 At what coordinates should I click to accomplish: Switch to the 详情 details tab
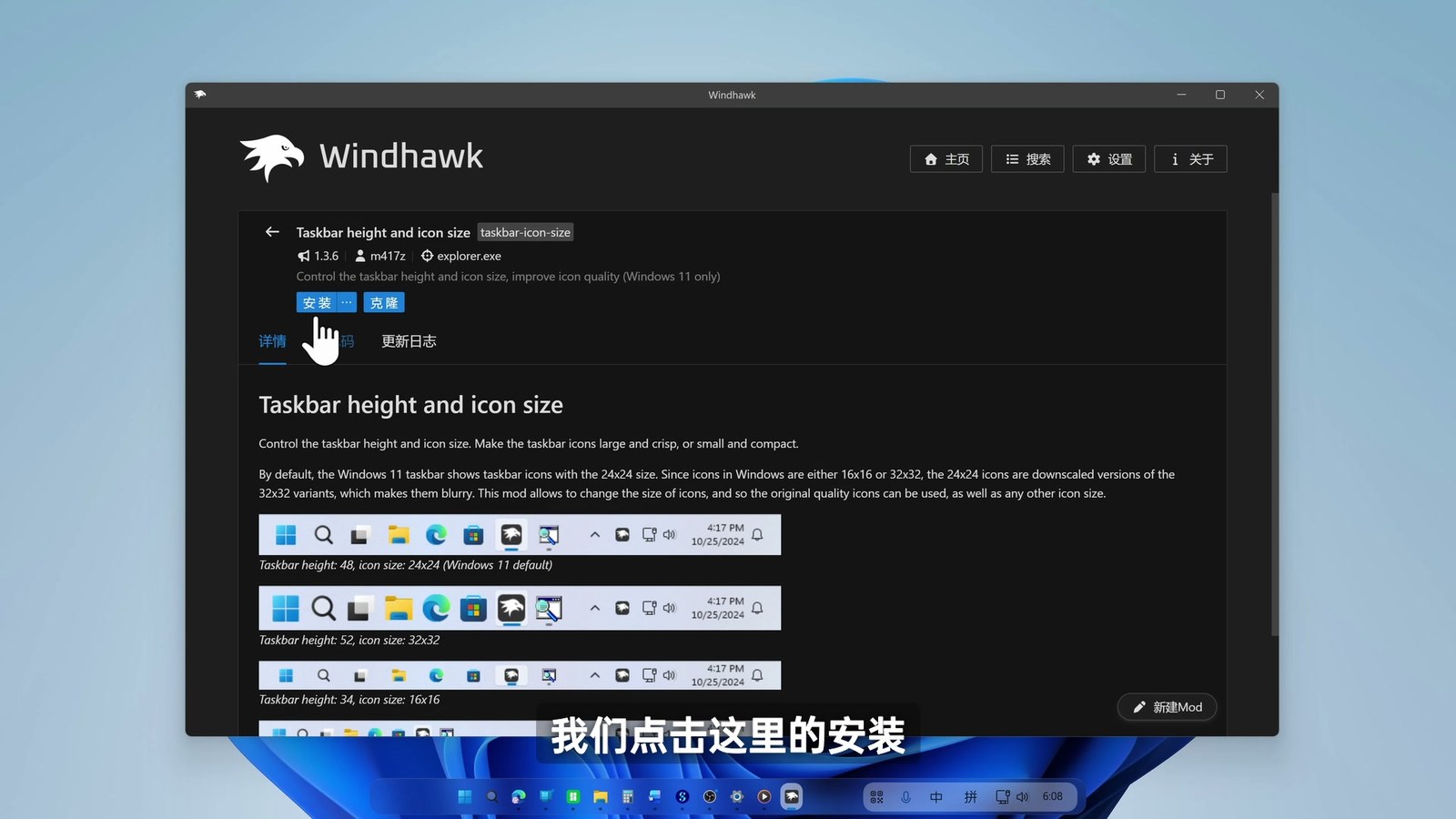[272, 341]
